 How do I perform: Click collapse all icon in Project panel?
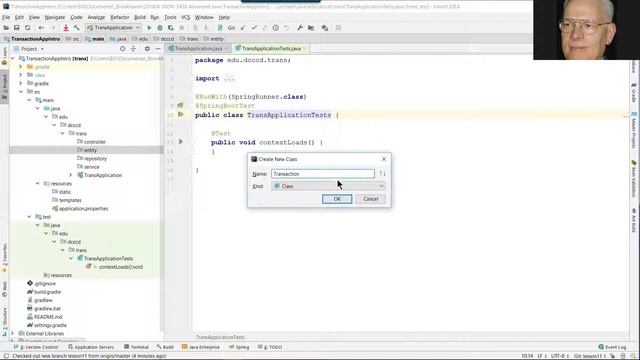[133, 49]
